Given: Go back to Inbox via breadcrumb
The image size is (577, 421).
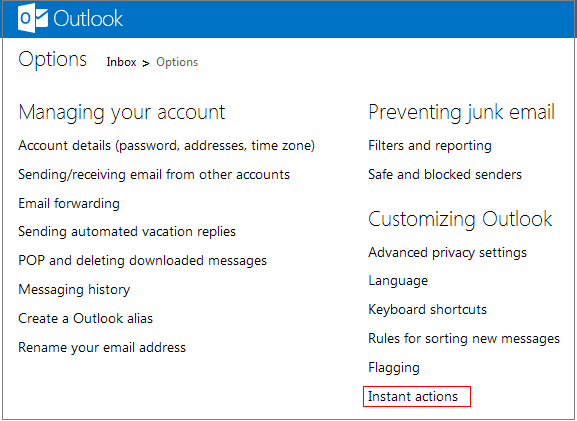Looking at the screenshot, I should [x=121, y=62].
